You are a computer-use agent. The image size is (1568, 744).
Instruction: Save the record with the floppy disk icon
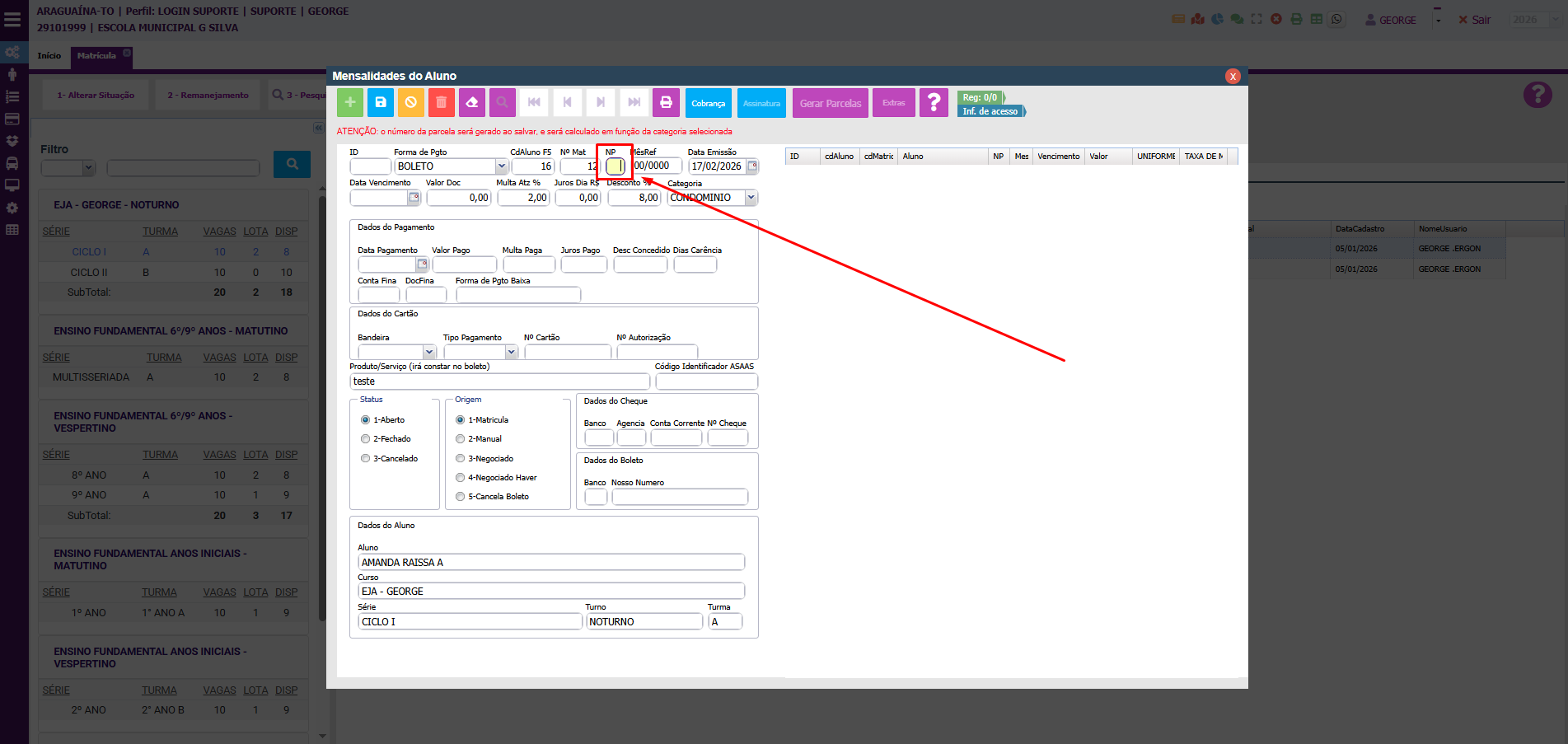[381, 103]
